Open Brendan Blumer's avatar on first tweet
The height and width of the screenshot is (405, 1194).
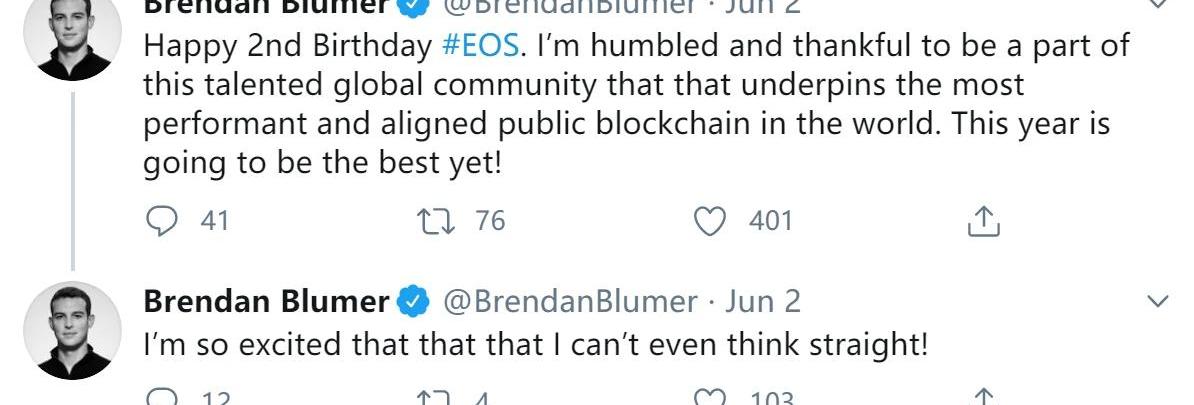72,40
